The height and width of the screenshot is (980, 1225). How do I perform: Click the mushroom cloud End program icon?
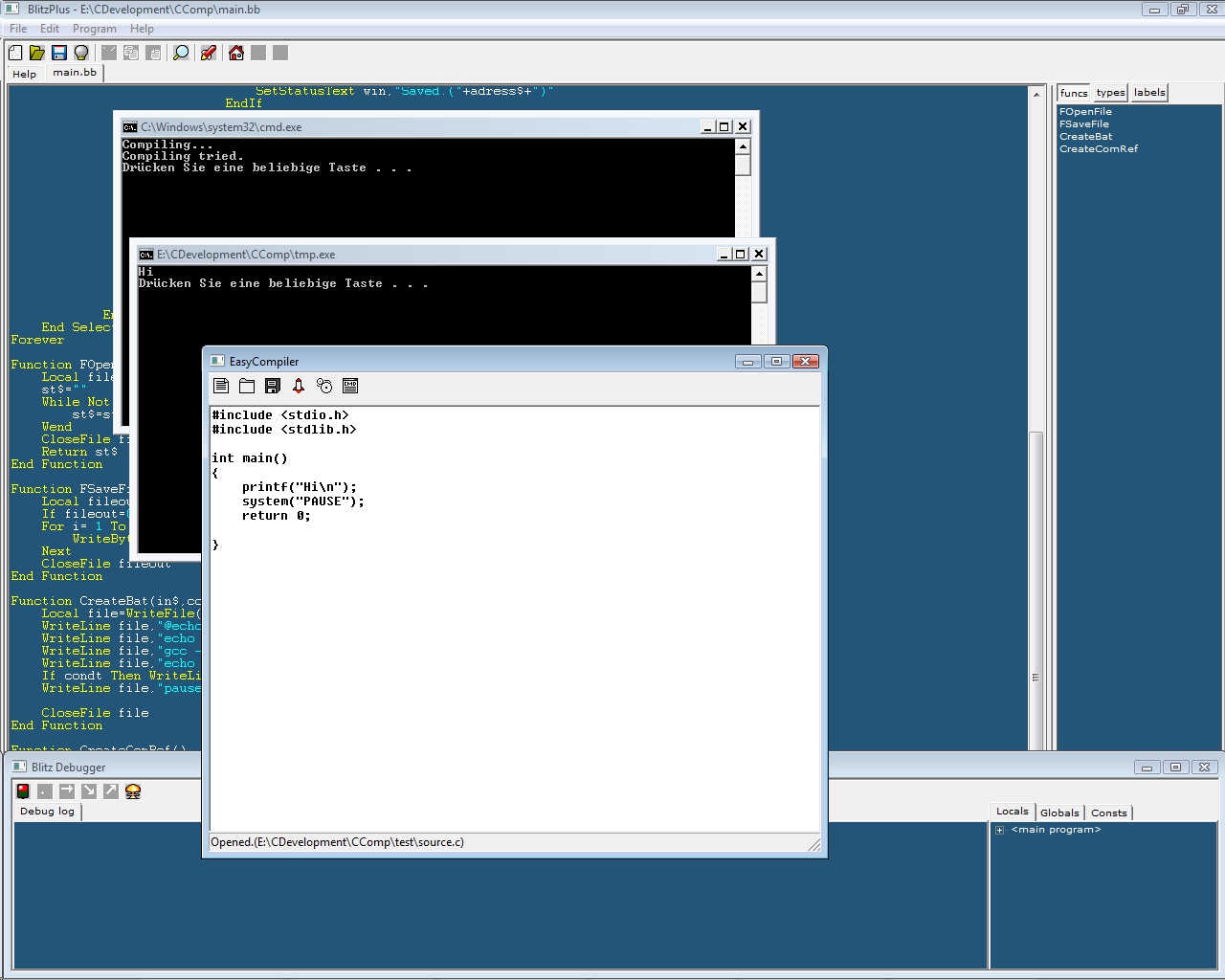[133, 791]
